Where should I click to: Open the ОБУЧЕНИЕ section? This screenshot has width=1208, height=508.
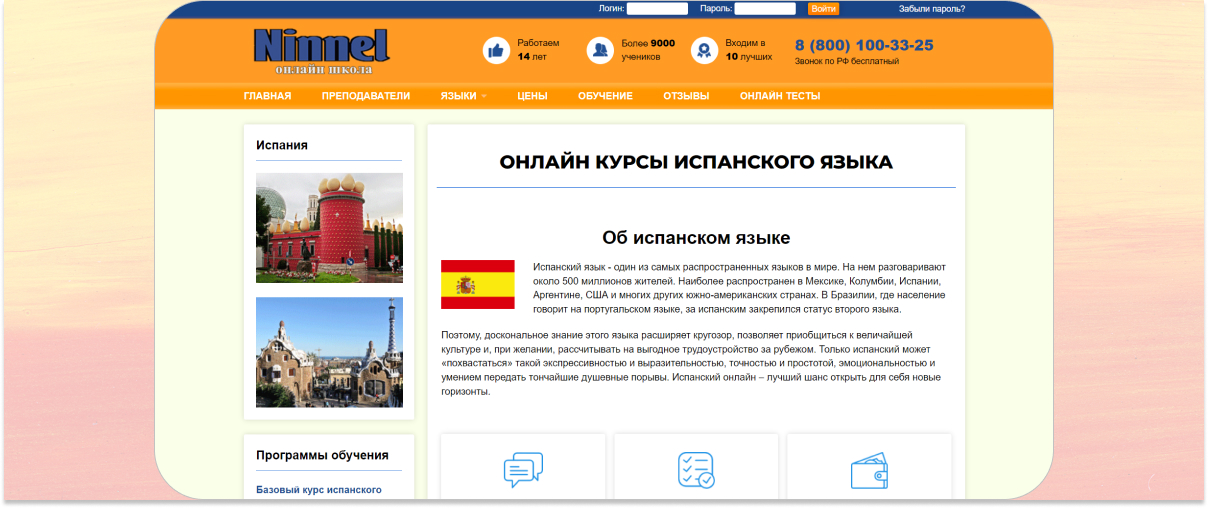(605, 96)
